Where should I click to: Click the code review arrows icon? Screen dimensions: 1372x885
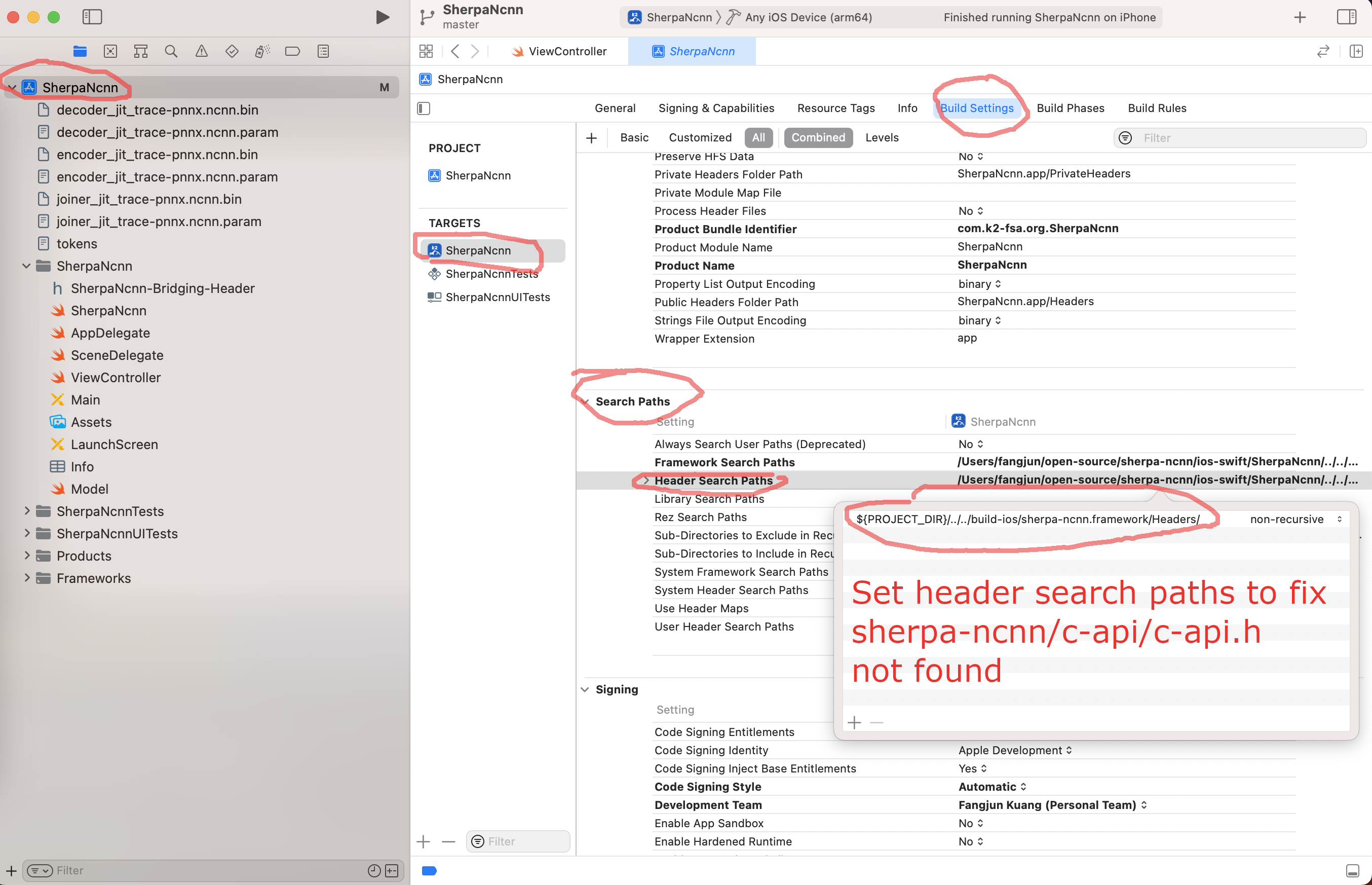[1323, 51]
